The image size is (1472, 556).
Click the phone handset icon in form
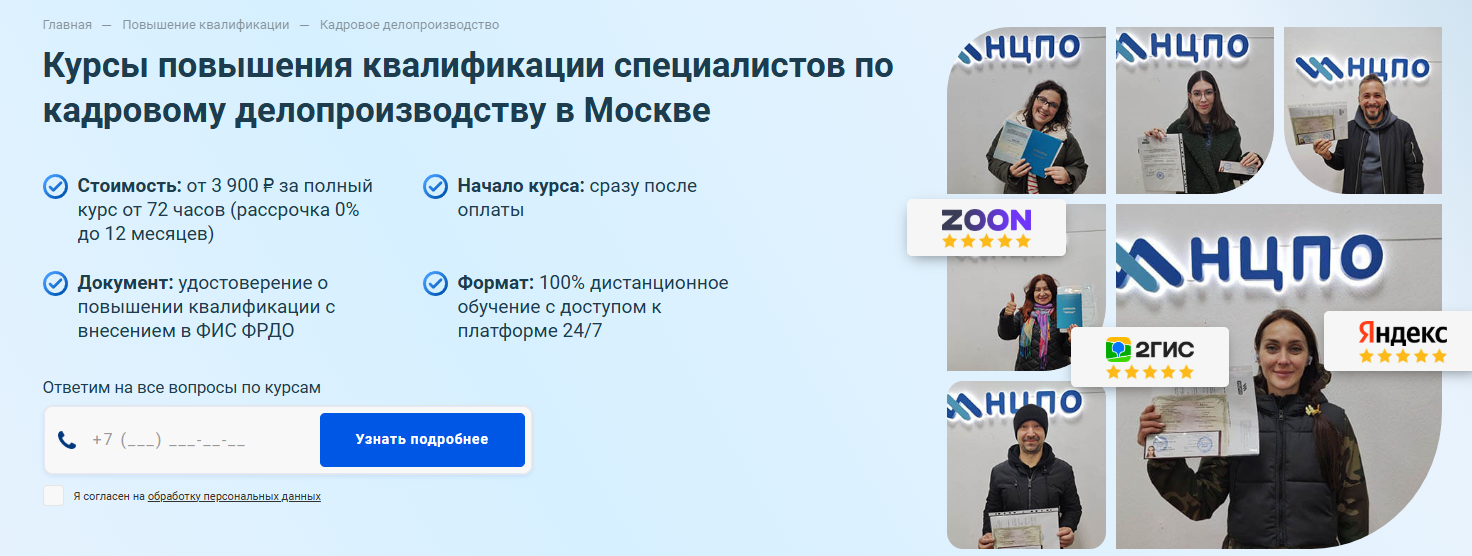coord(67,440)
